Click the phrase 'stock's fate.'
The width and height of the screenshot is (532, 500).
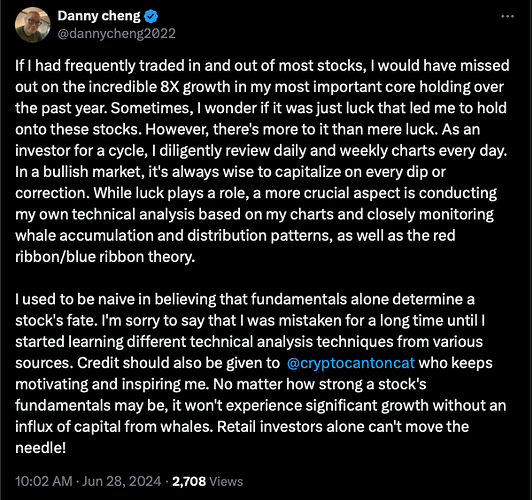tap(56, 321)
